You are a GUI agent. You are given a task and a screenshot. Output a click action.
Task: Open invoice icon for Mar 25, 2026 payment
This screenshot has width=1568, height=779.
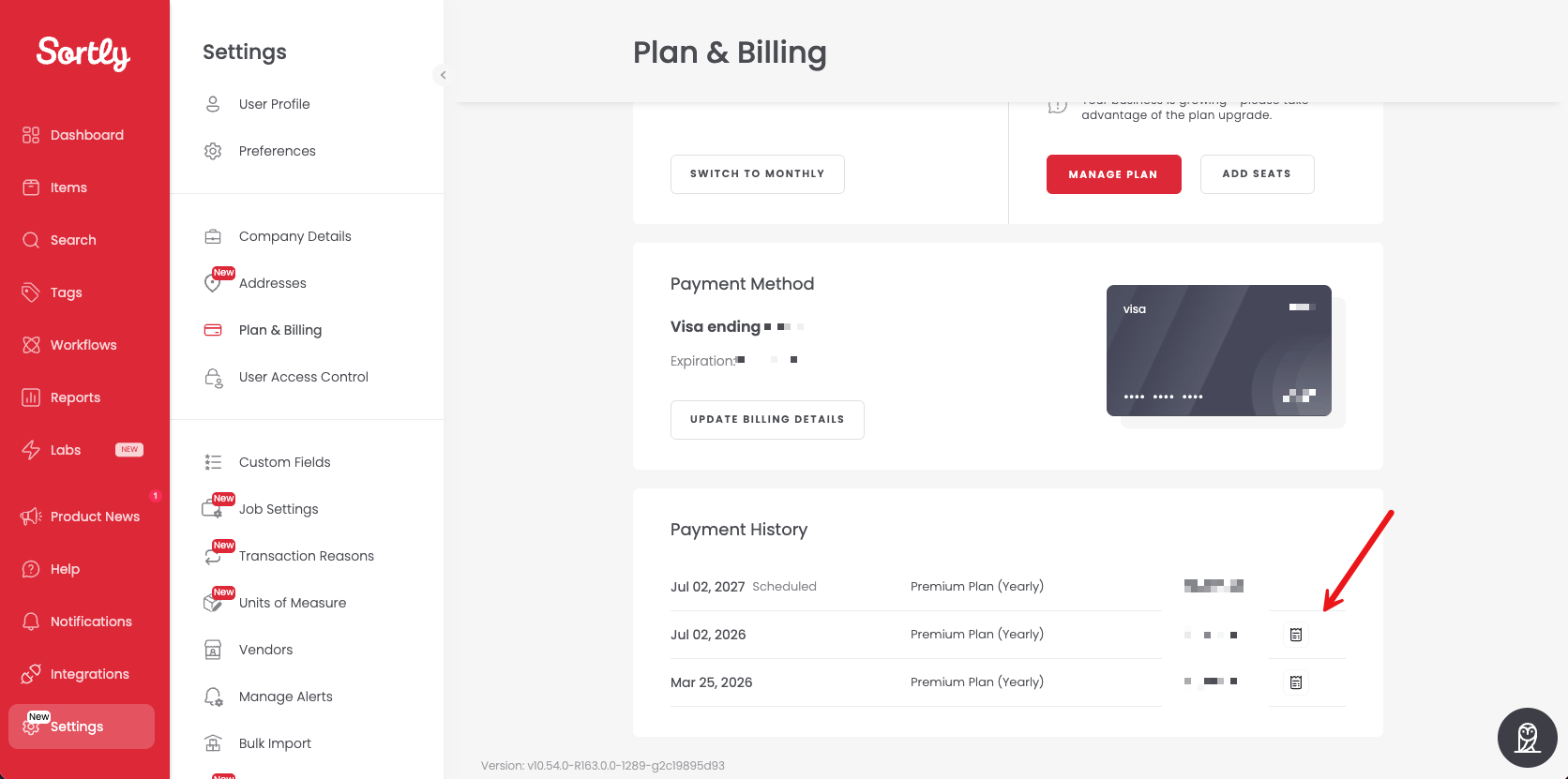(x=1296, y=682)
